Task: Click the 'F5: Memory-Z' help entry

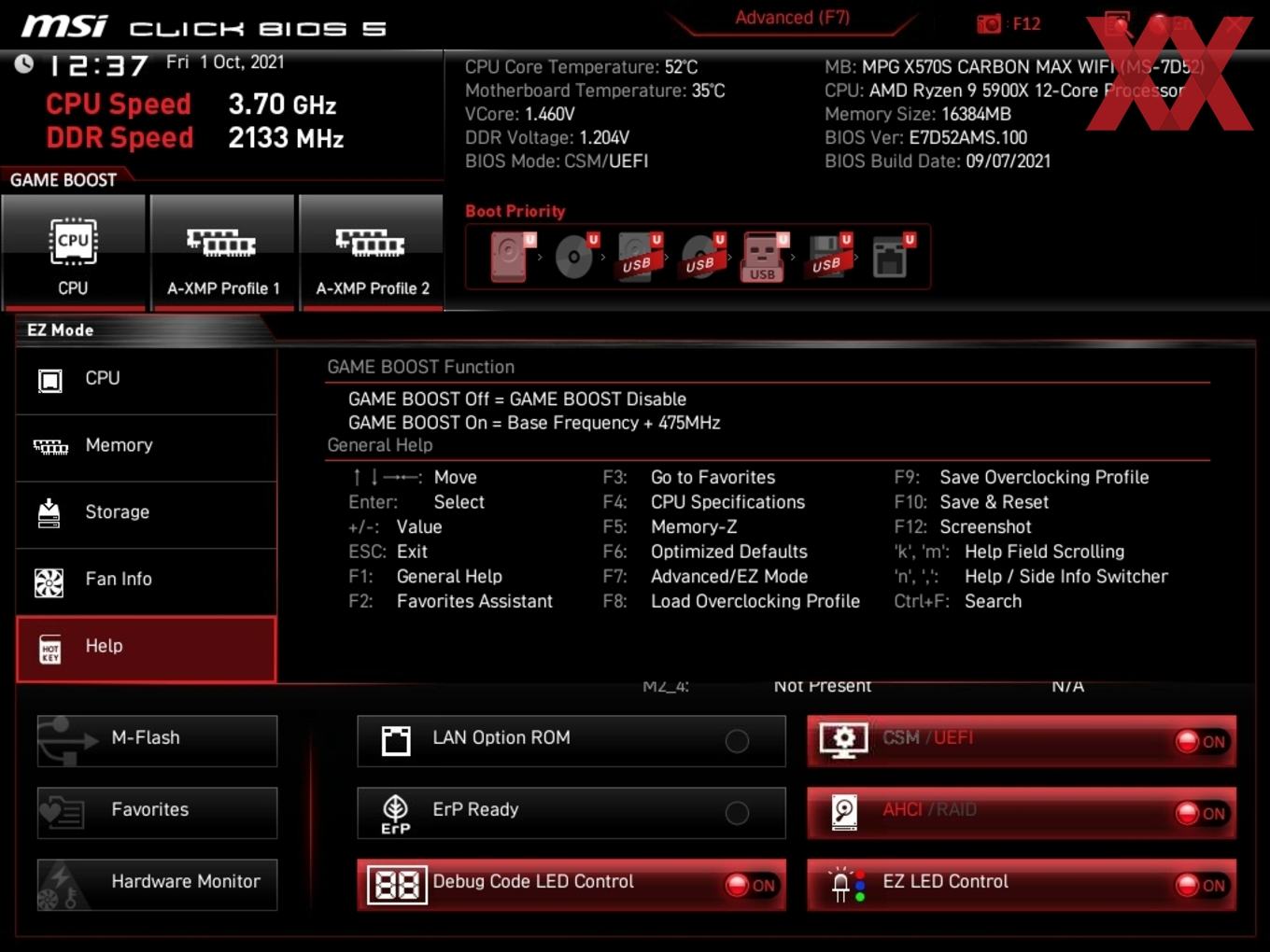Action: [x=670, y=527]
